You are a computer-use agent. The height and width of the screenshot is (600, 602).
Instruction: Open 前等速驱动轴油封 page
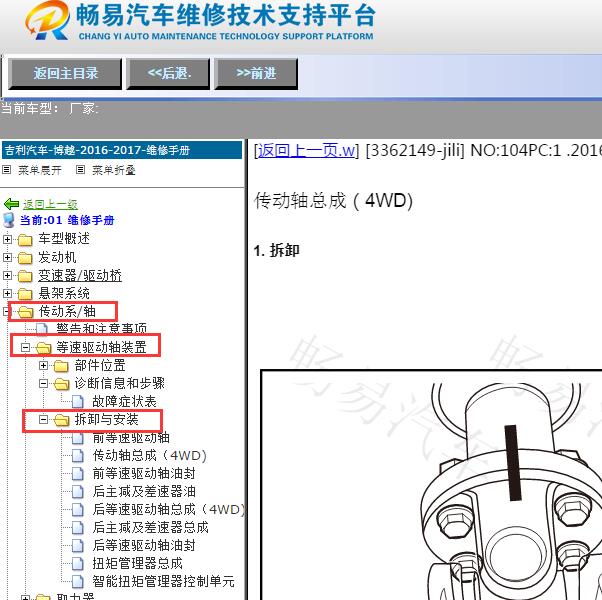click(144, 473)
